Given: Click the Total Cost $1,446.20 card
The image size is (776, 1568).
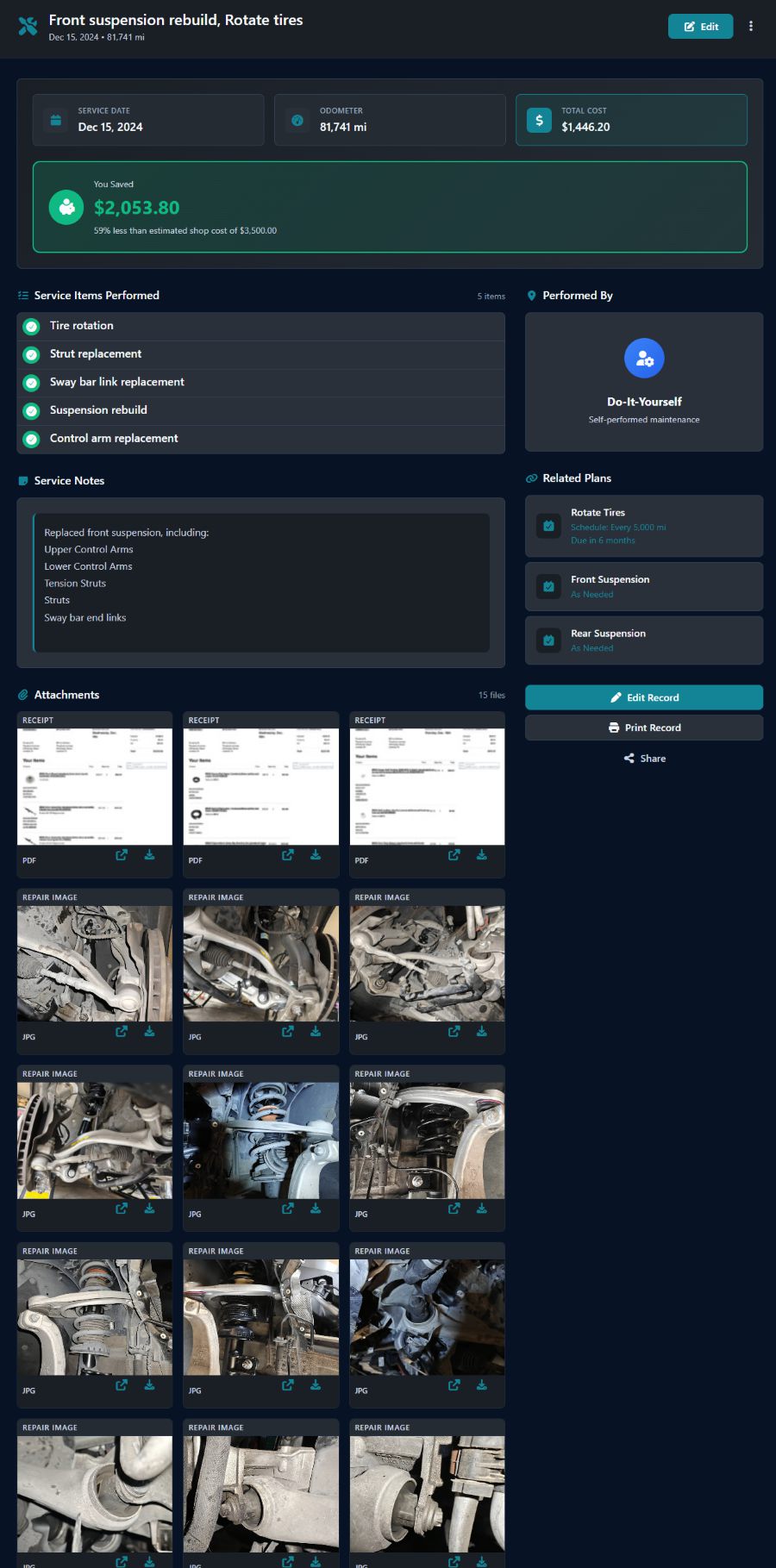Looking at the screenshot, I should [x=631, y=120].
